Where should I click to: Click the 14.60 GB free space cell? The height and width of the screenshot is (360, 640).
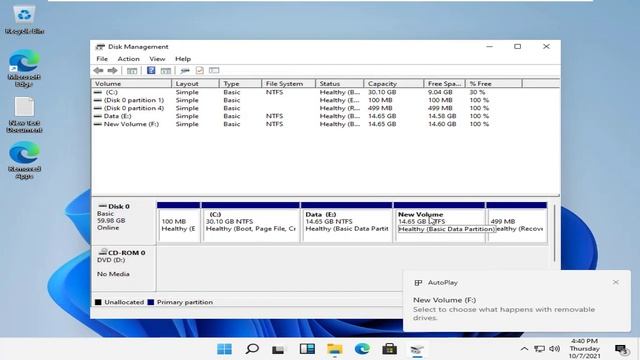coord(442,124)
